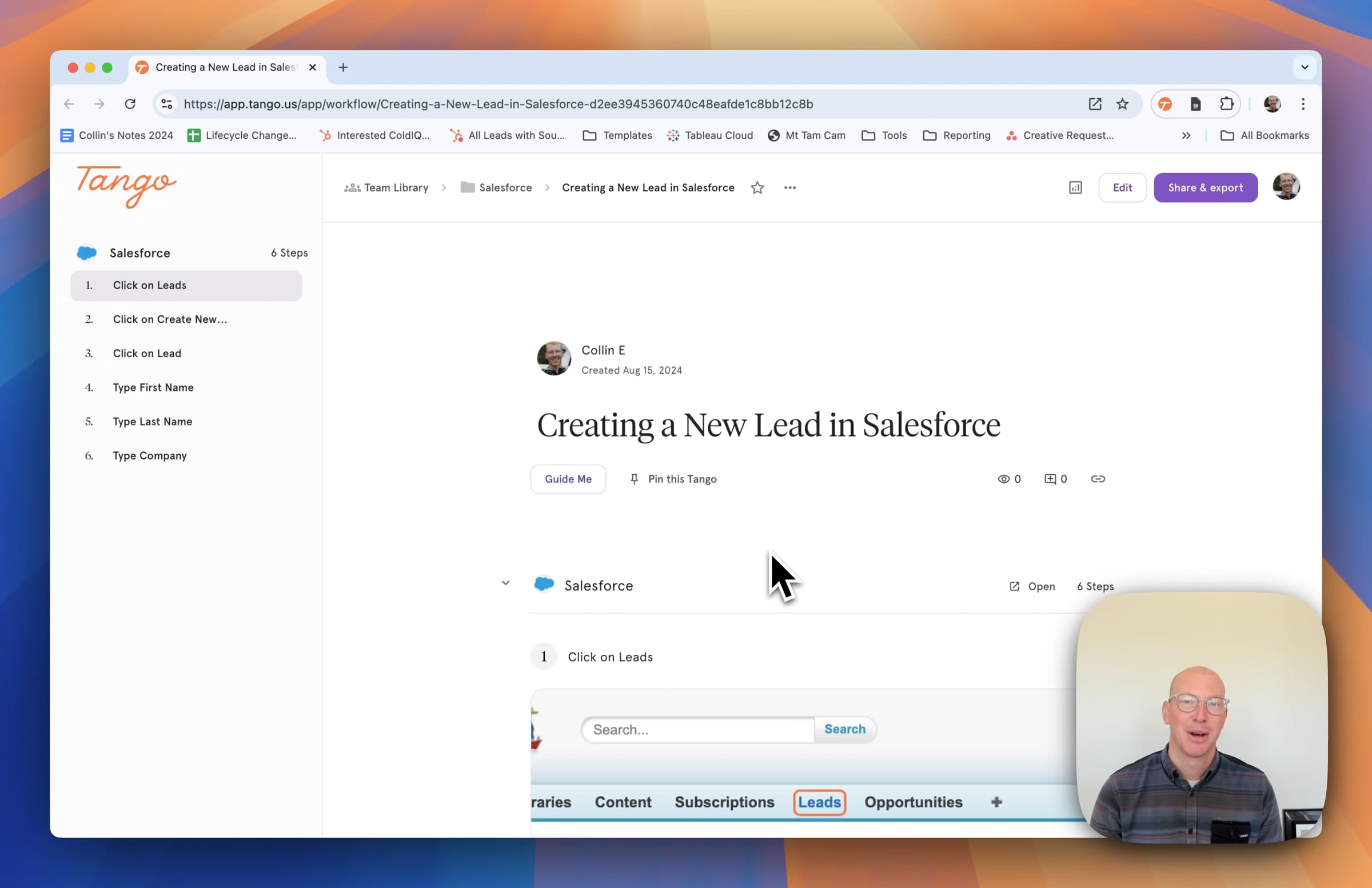
Task: Bookmark this page with the star icon
Action: click(1122, 104)
